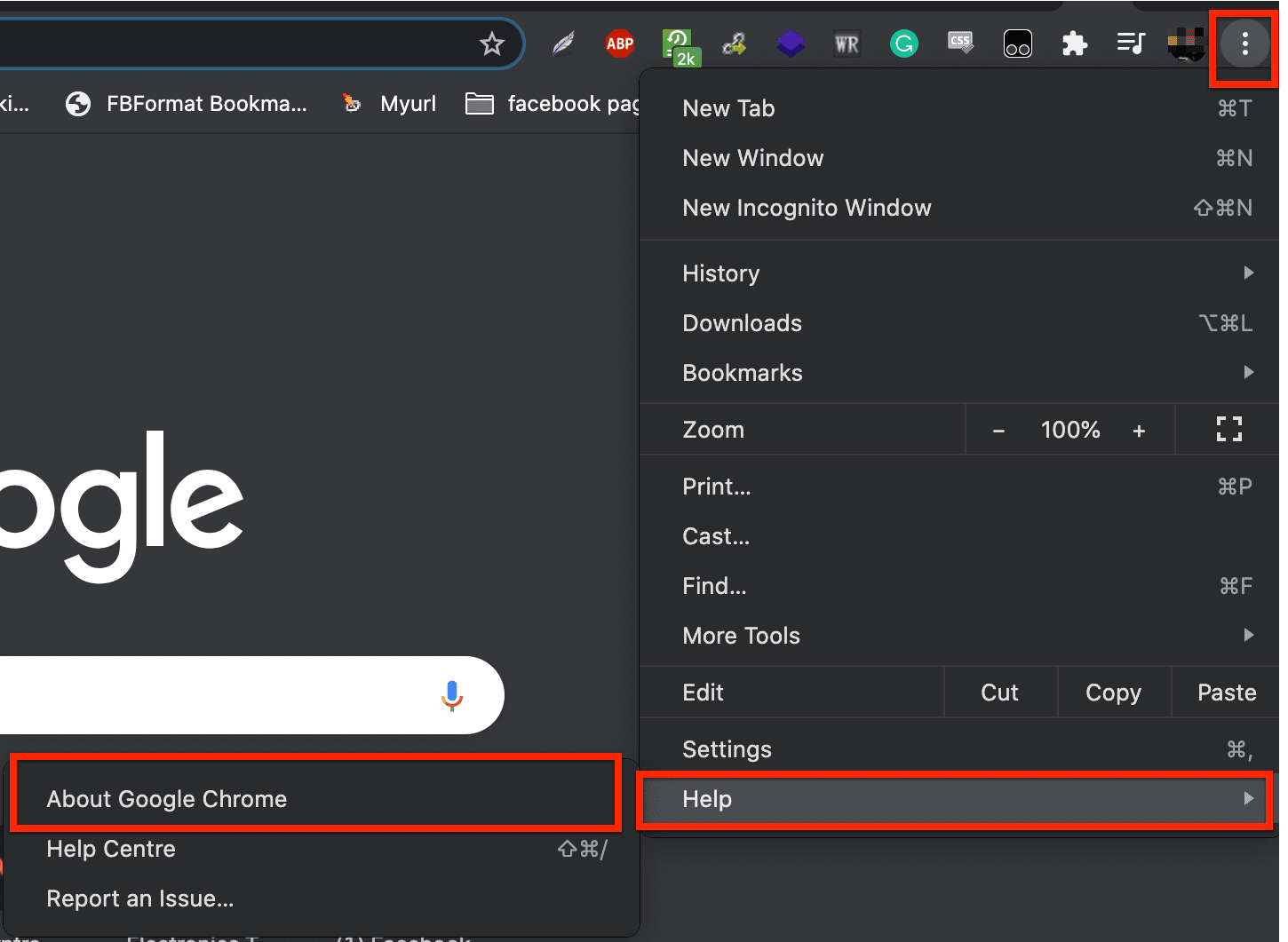
Task: Open the feather quill extension
Action: click(x=563, y=44)
